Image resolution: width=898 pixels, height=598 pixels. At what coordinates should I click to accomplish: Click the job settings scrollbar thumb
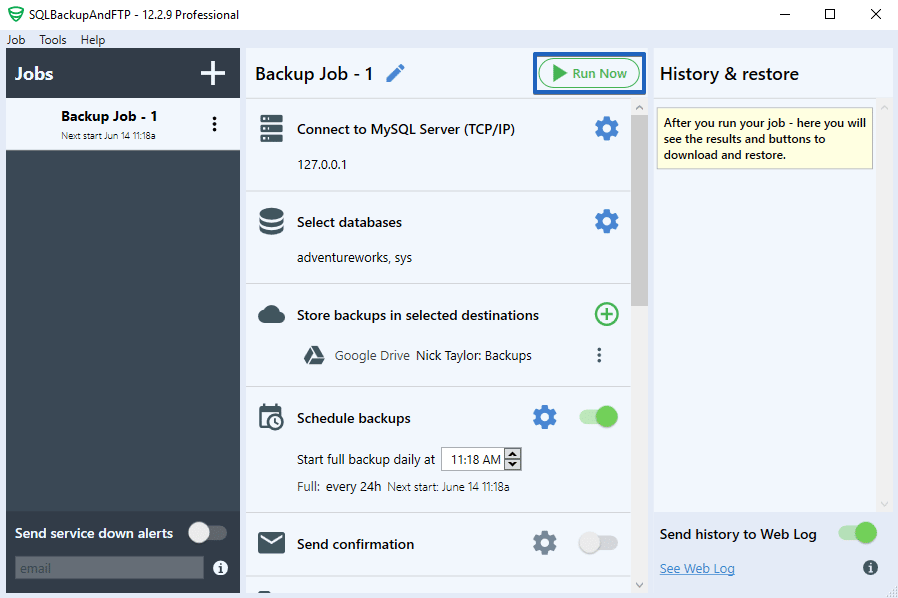[x=639, y=210]
